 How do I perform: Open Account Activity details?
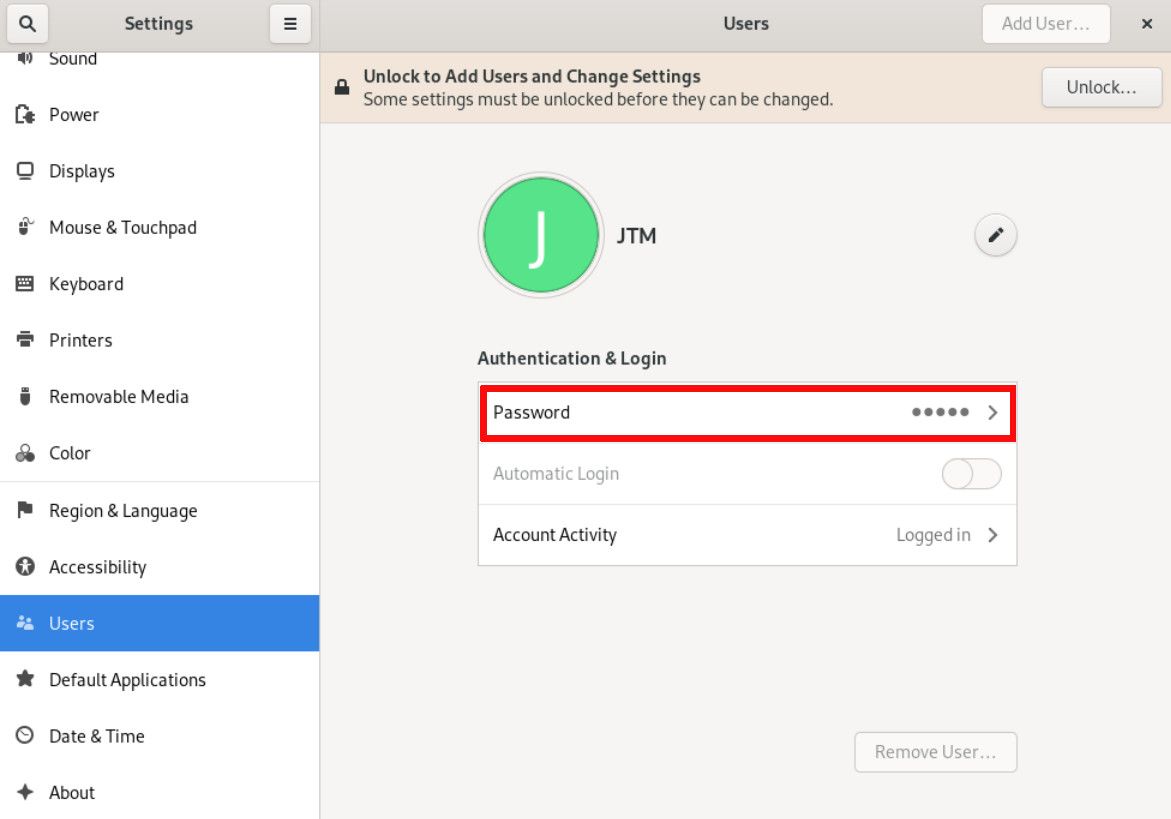tap(747, 535)
